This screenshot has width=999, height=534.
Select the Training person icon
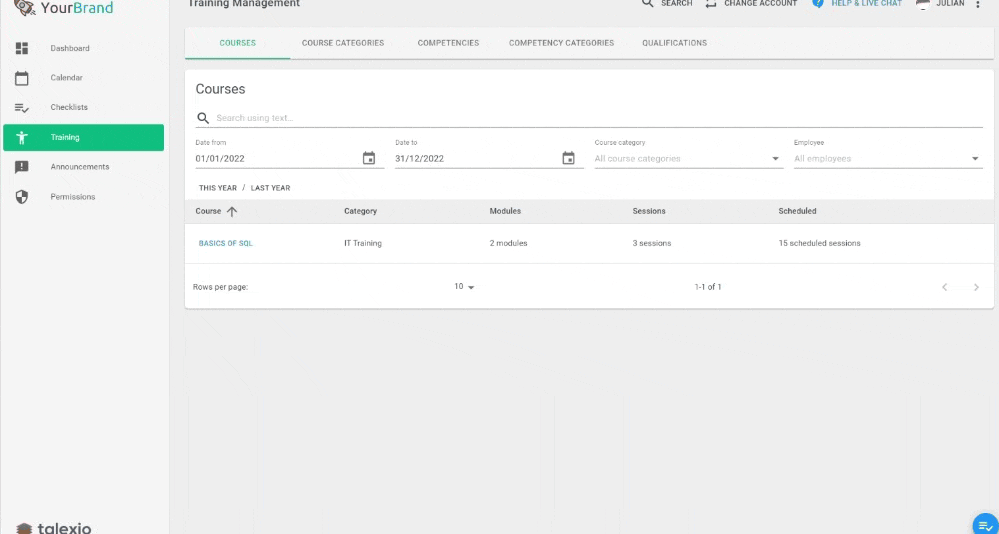(x=22, y=137)
